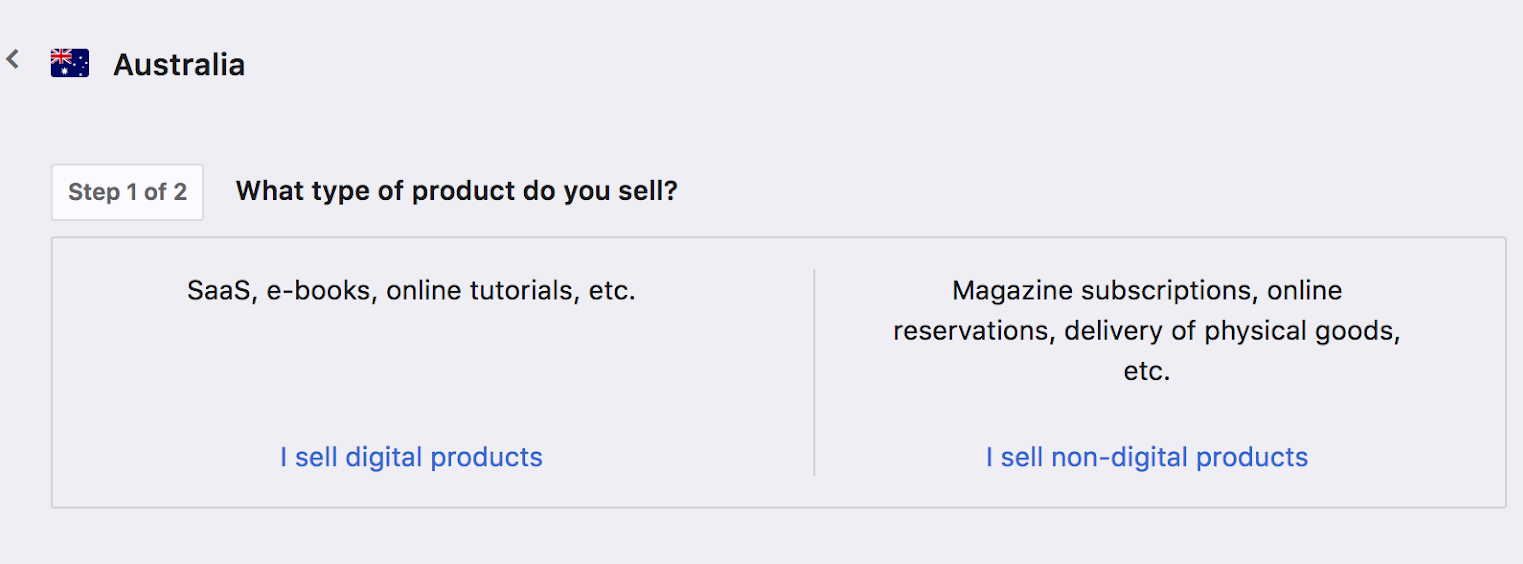
Task: Click the product type question heading
Action: (x=456, y=191)
